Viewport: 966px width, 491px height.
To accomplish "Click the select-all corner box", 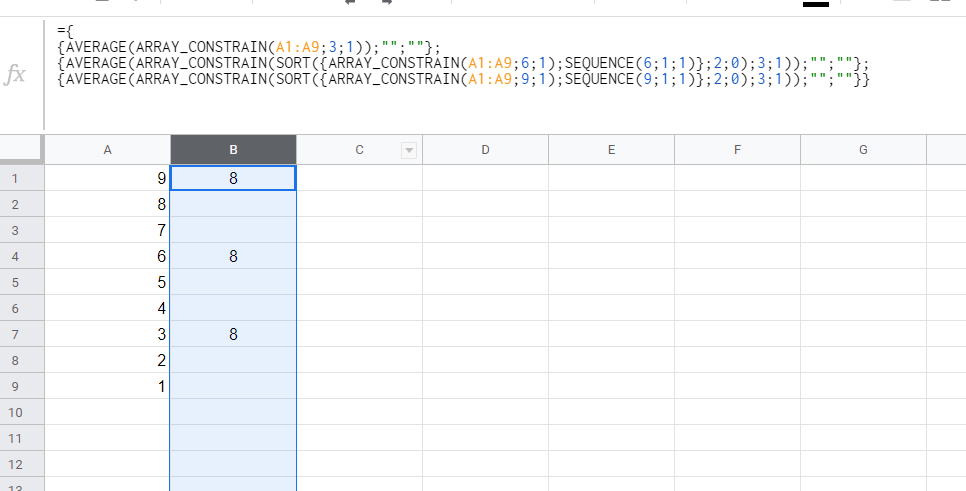I will pos(22,150).
